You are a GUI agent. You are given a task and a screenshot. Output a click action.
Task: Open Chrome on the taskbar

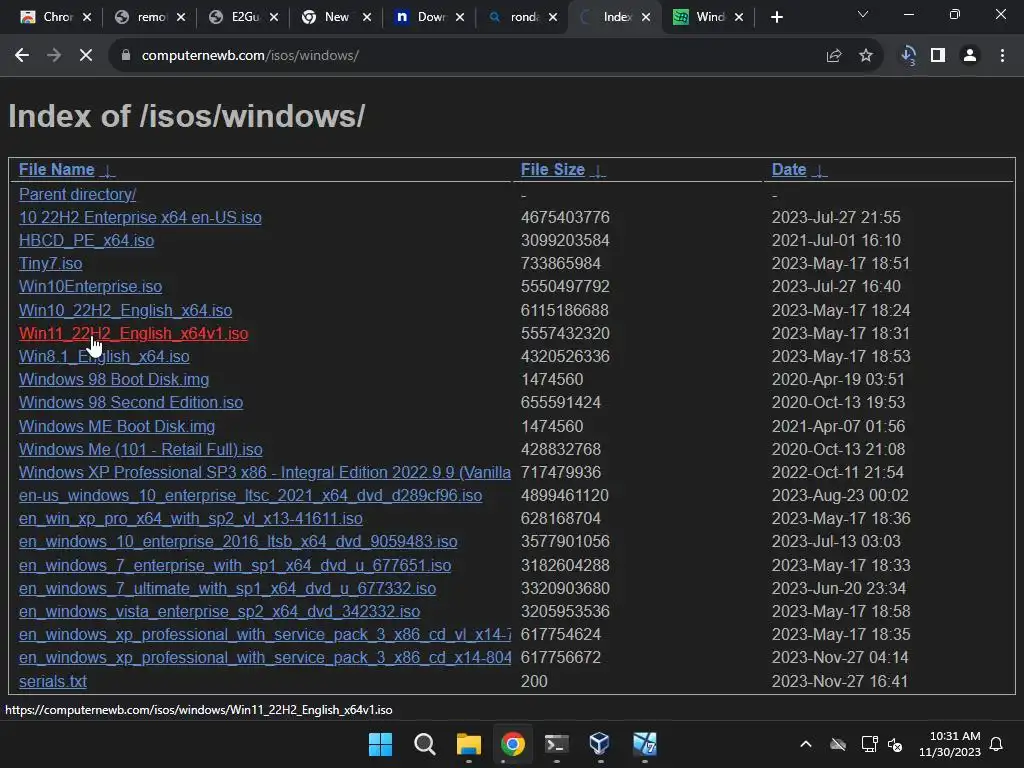coord(513,744)
